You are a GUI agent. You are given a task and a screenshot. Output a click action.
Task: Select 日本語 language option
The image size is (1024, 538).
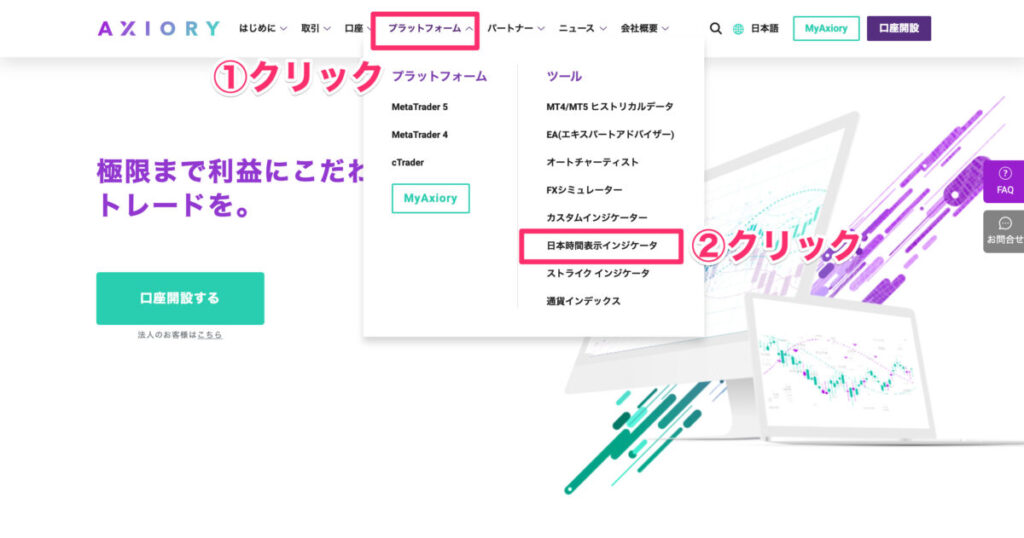[764, 29]
